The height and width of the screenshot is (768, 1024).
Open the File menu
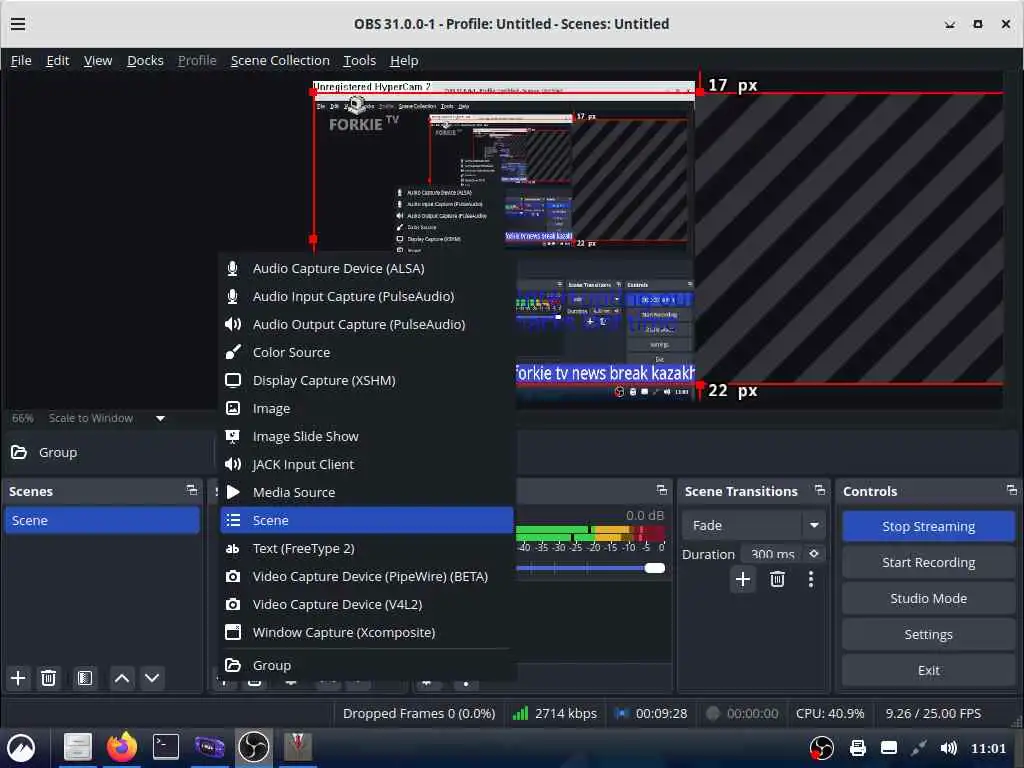(21, 61)
